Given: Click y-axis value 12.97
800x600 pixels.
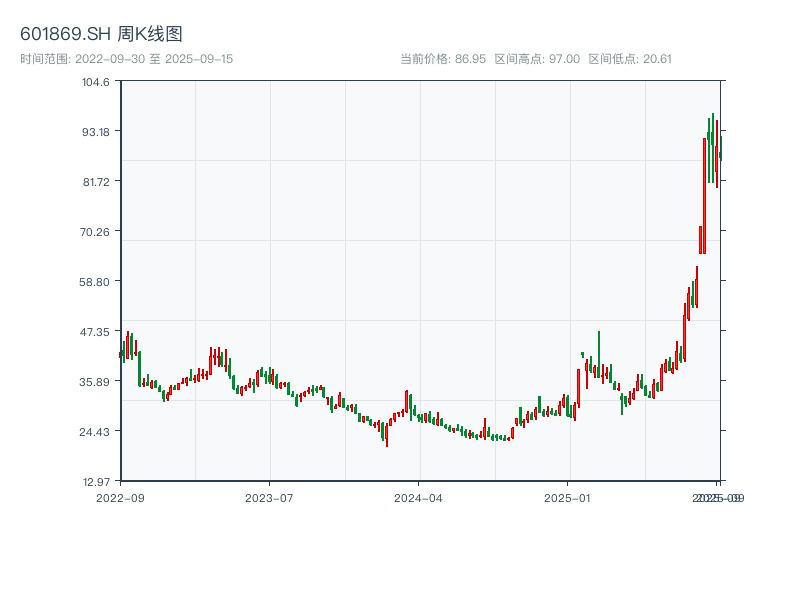Looking at the screenshot, I should (x=96, y=482).
